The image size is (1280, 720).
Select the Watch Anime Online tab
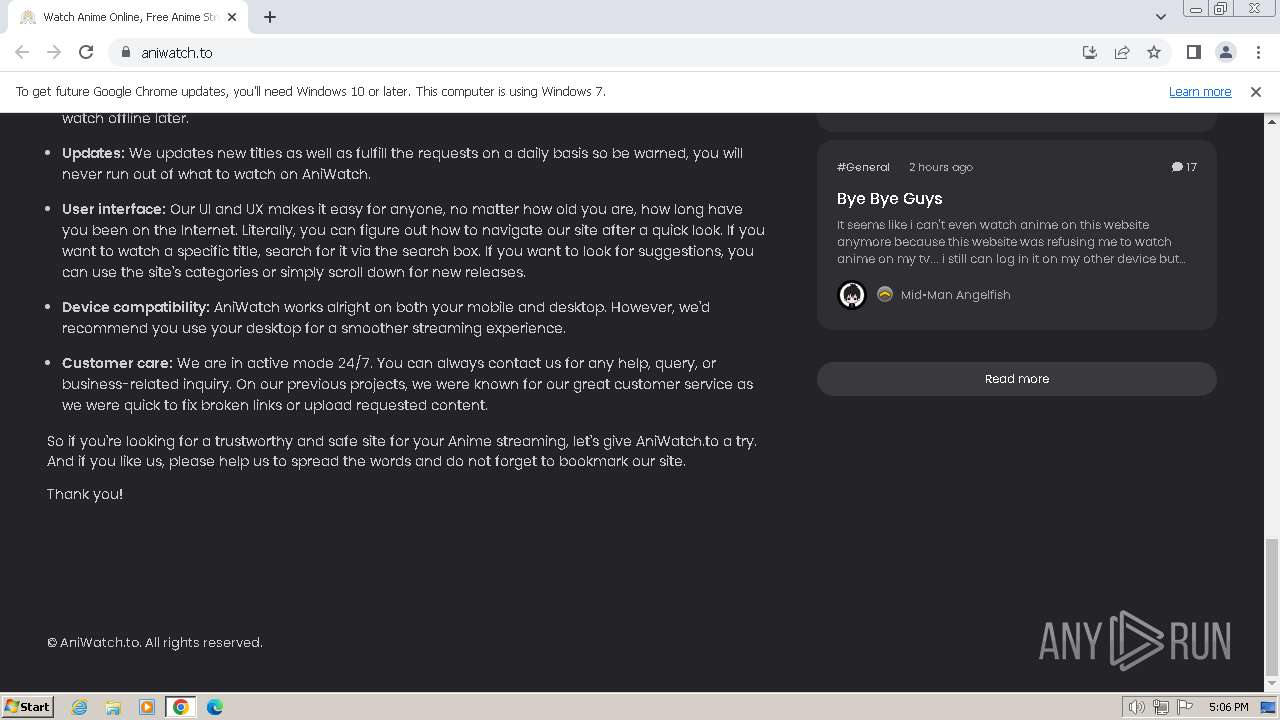pos(120,17)
